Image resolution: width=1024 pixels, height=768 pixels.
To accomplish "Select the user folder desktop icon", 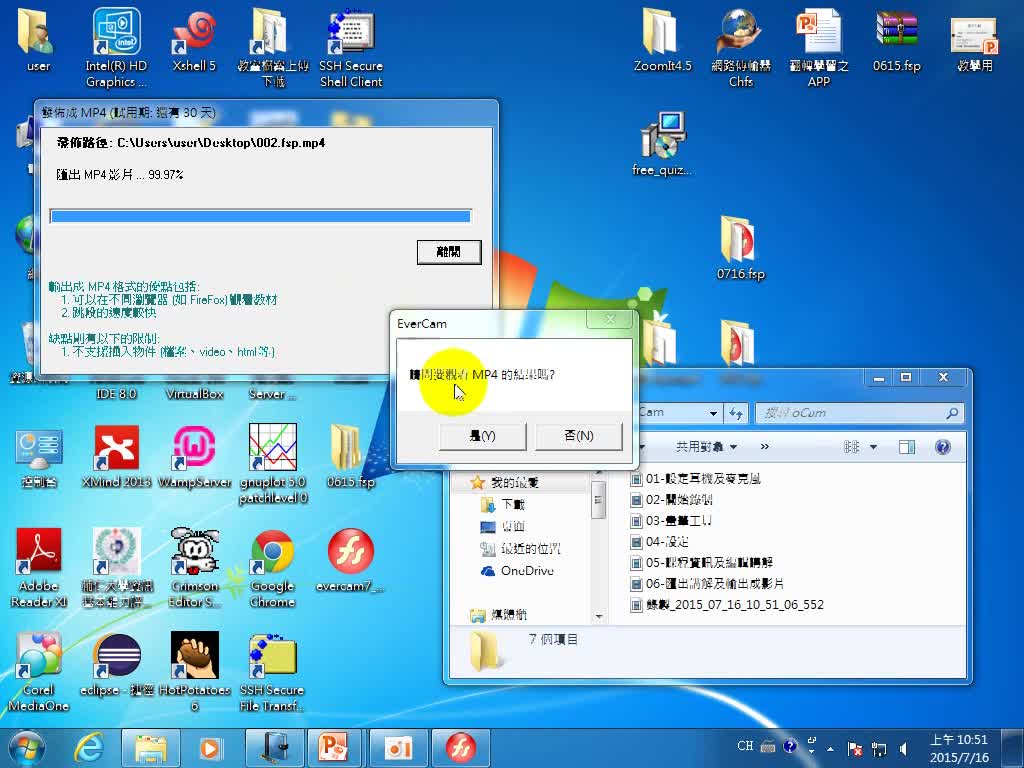I will [39, 41].
